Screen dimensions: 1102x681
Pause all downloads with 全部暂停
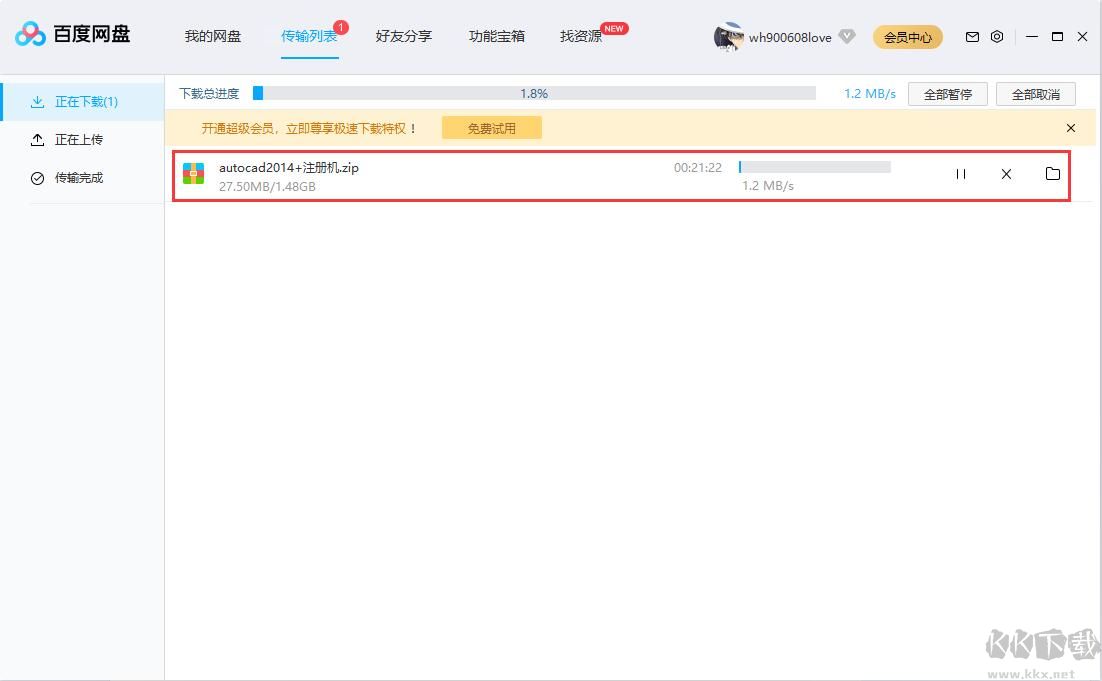click(946, 93)
